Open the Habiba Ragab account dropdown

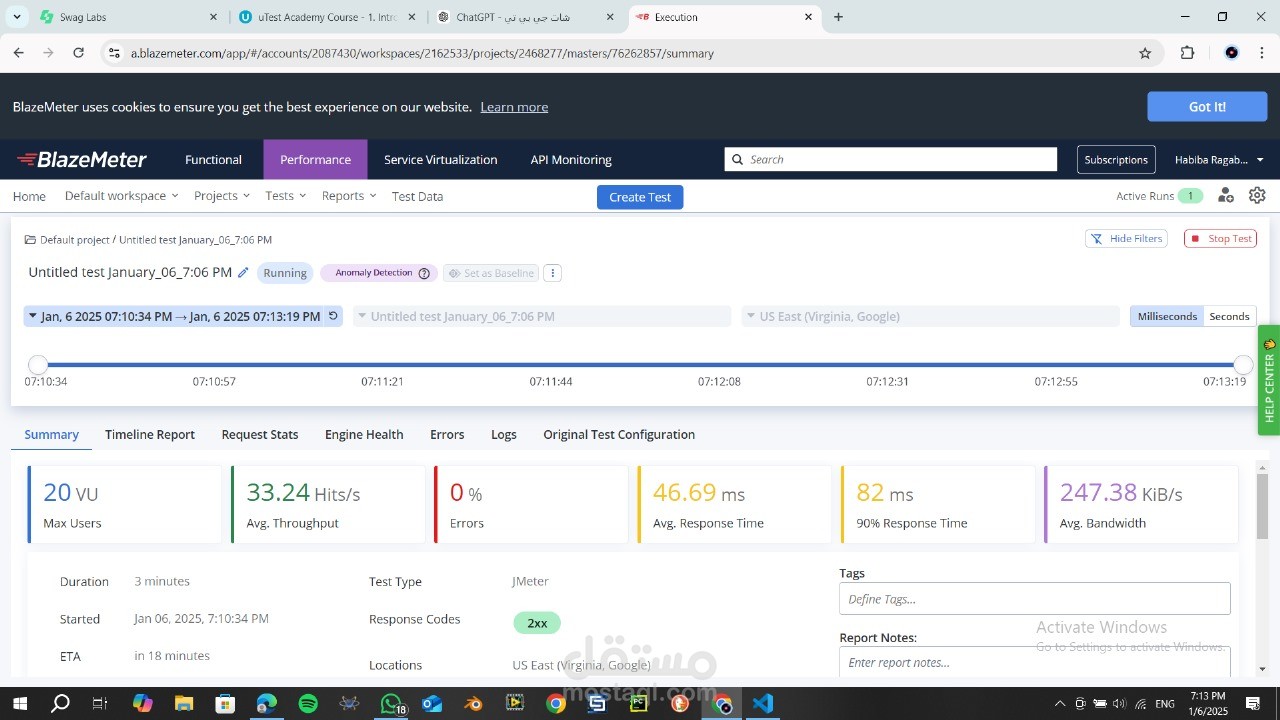tap(1219, 160)
